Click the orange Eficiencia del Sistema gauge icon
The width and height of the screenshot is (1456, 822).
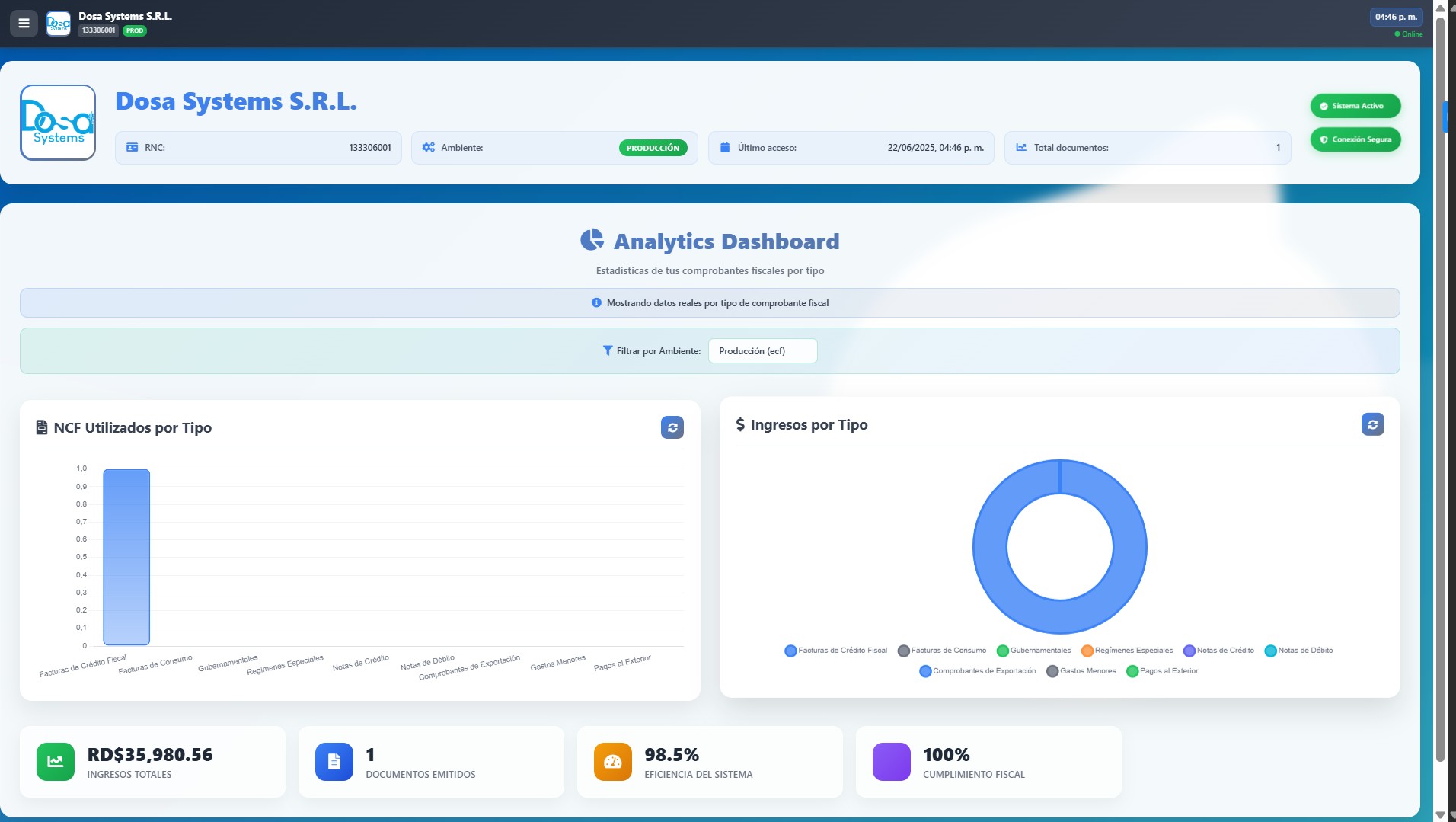pos(613,762)
